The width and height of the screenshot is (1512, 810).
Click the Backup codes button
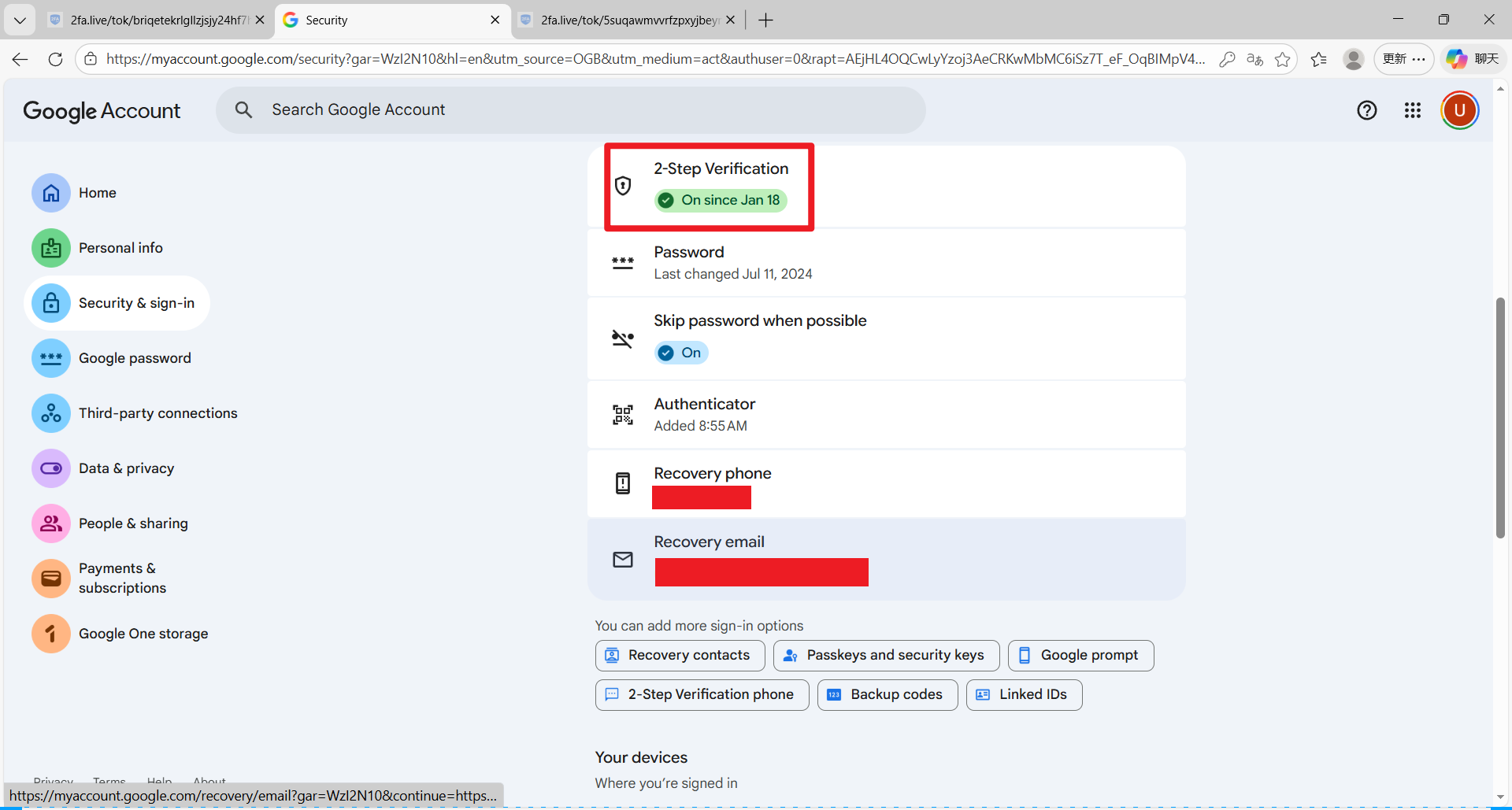click(x=887, y=694)
